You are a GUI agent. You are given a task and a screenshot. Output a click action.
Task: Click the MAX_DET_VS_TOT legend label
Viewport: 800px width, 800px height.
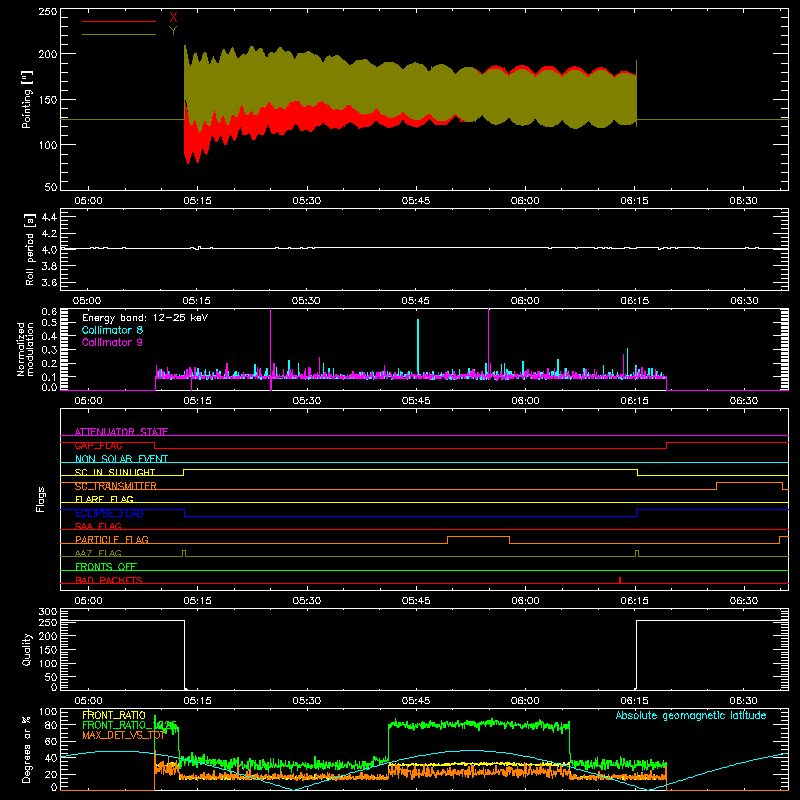coord(124,735)
